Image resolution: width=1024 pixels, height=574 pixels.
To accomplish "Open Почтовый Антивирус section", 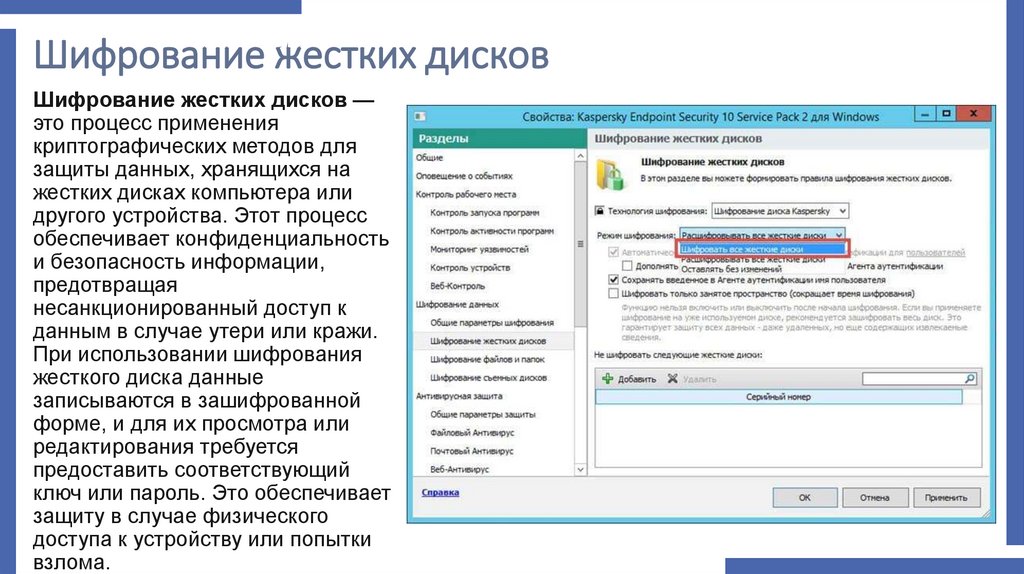I will (472, 451).
